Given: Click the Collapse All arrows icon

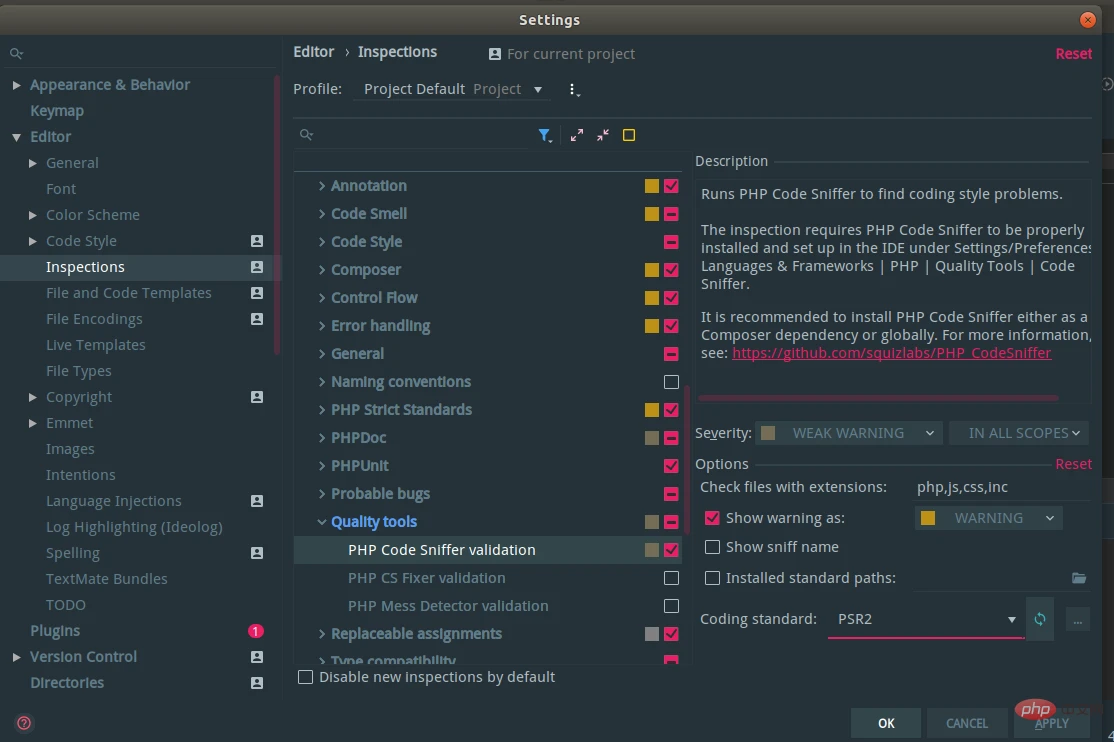Looking at the screenshot, I should coord(603,135).
